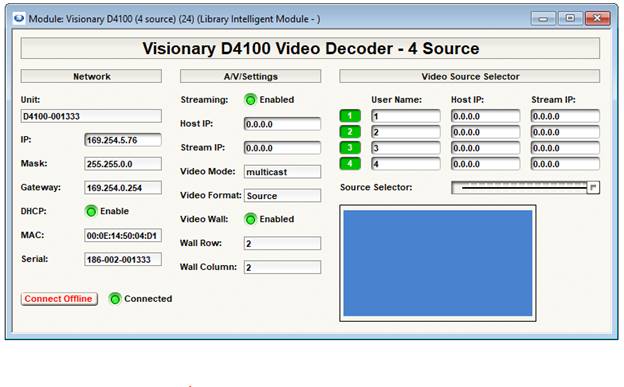
Task: Click Stream IP field for source 4
Action: (565, 164)
